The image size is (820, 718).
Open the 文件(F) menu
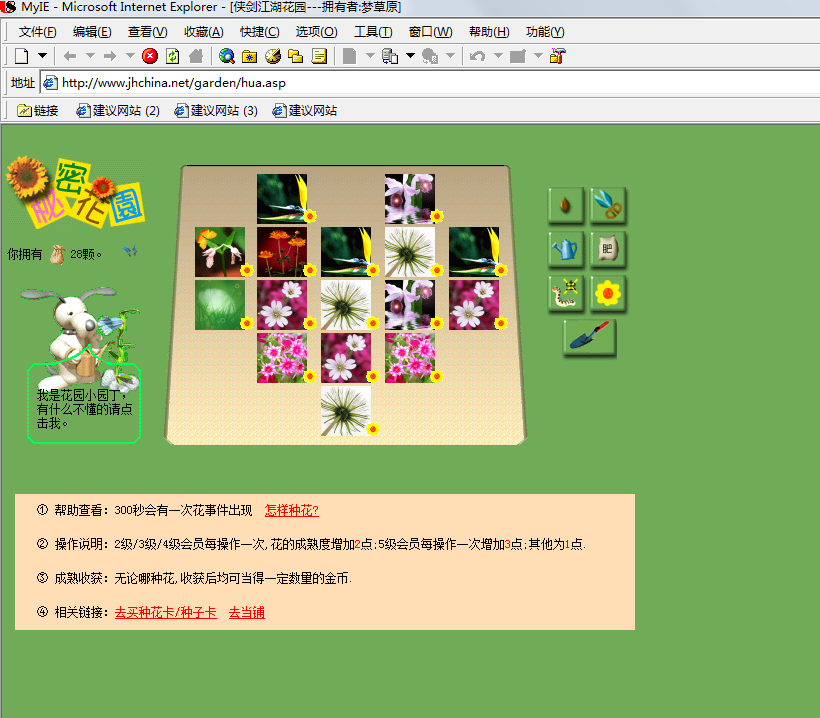coord(38,32)
